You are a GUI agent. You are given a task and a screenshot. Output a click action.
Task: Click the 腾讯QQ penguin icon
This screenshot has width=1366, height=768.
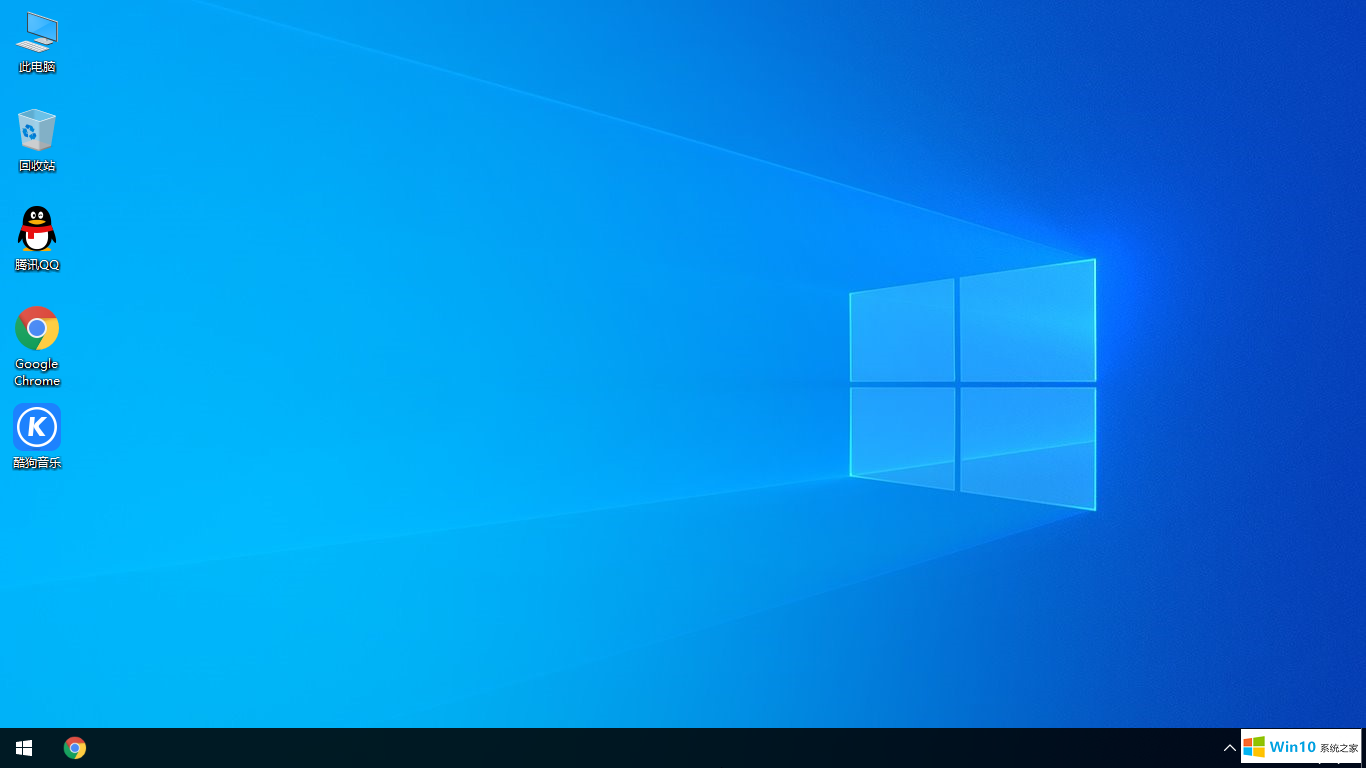(x=37, y=230)
